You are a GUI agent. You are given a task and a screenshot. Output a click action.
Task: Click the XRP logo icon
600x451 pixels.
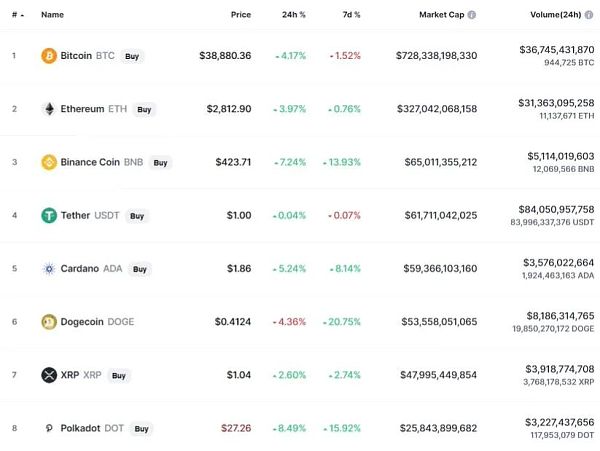tap(48, 375)
